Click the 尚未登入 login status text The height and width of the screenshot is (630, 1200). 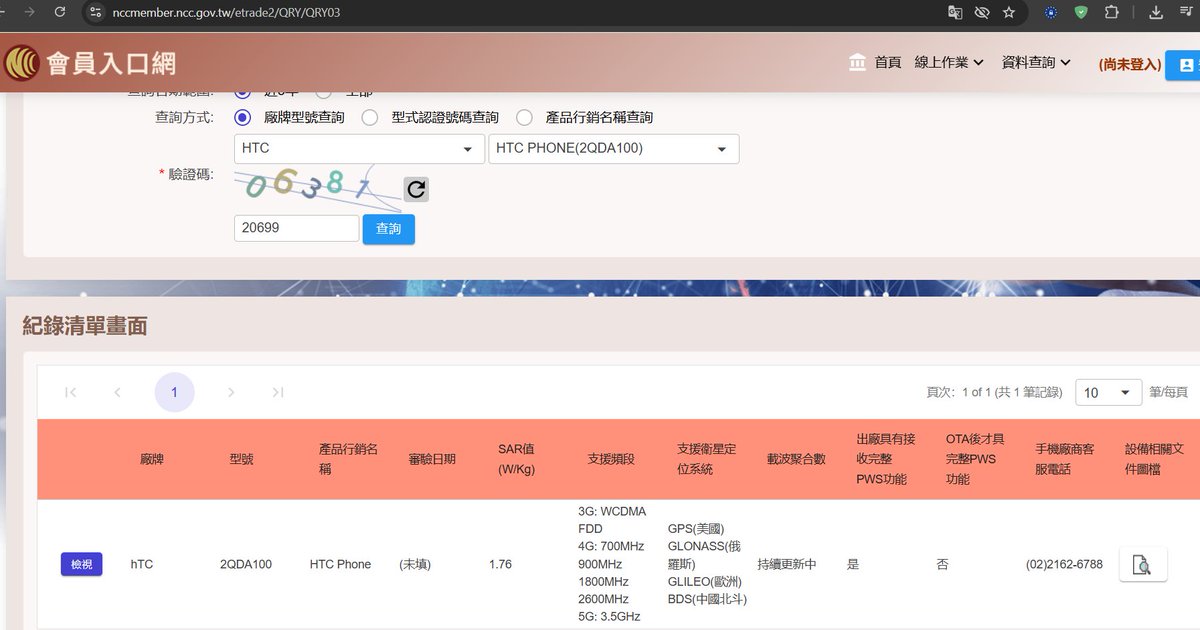pos(1130,64)
